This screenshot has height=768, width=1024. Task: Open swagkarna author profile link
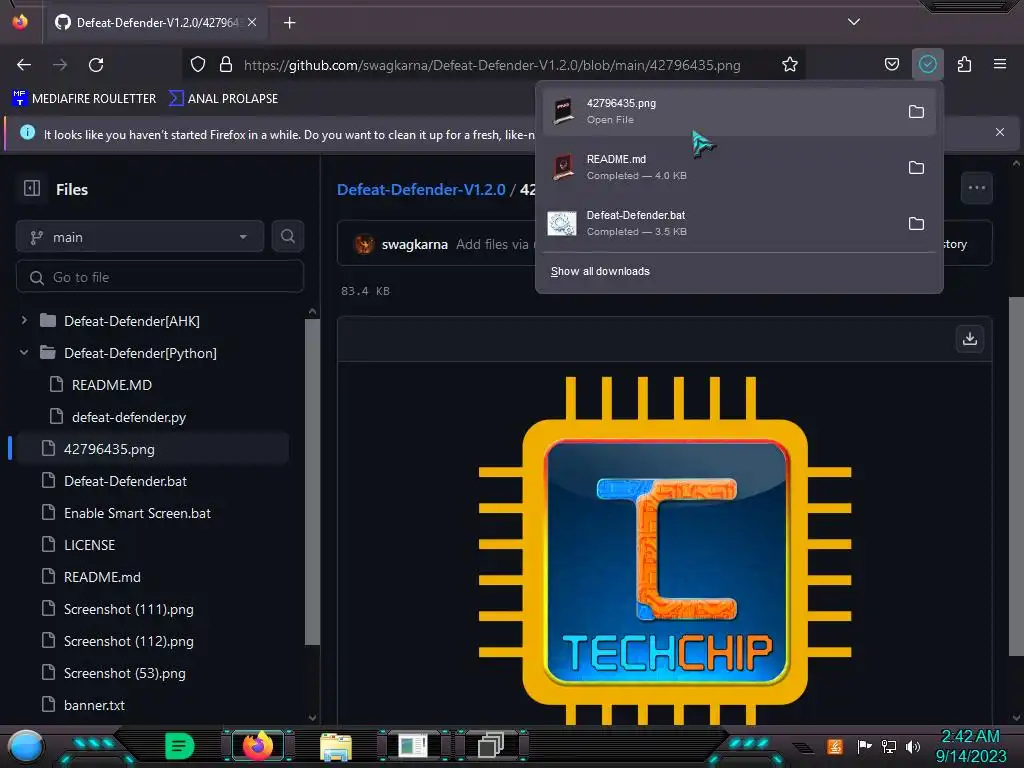[x=415, y=244]
